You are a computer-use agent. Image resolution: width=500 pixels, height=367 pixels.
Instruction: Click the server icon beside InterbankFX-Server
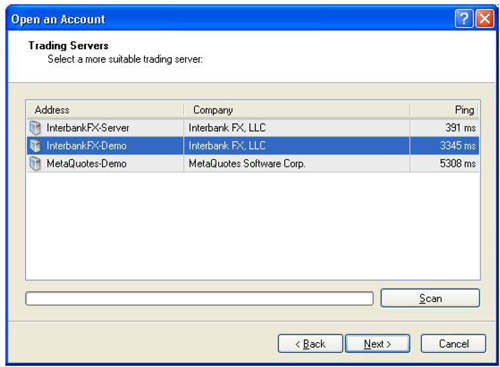[x=35, y=128]
